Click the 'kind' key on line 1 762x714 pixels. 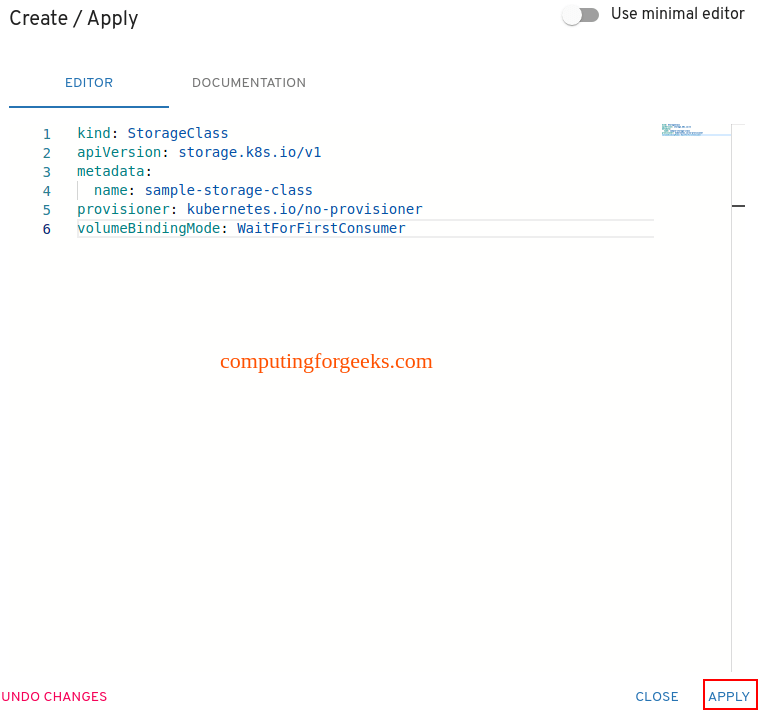[94, 133]
